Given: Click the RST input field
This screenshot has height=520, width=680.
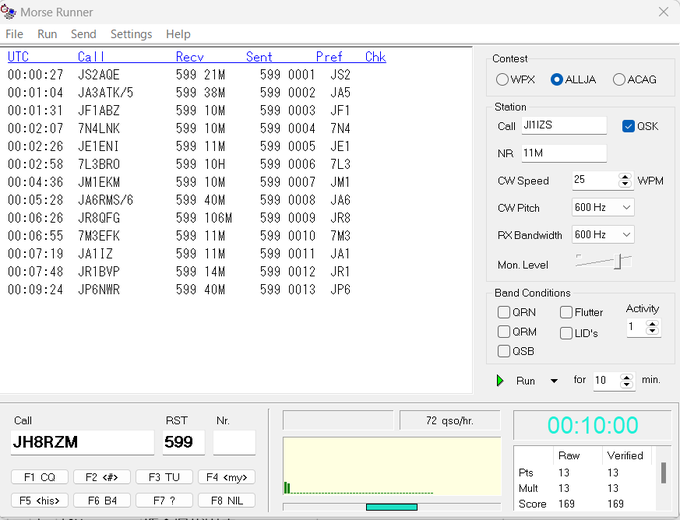Looking at the screenshot, I should [x=183, y=442].
